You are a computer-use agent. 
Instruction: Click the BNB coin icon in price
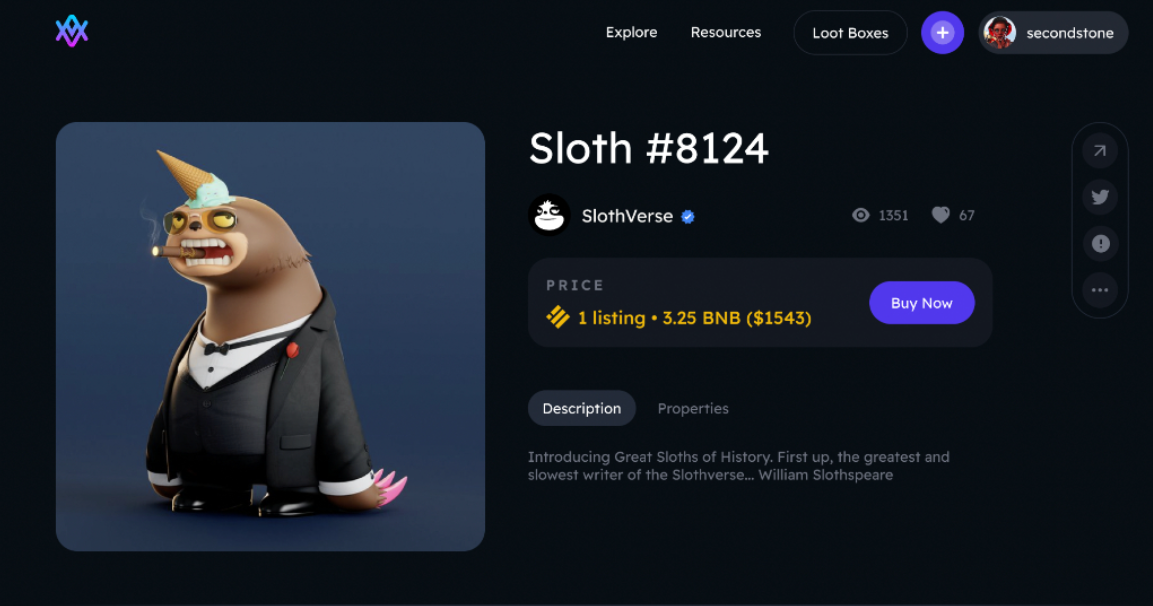point(557,317)
